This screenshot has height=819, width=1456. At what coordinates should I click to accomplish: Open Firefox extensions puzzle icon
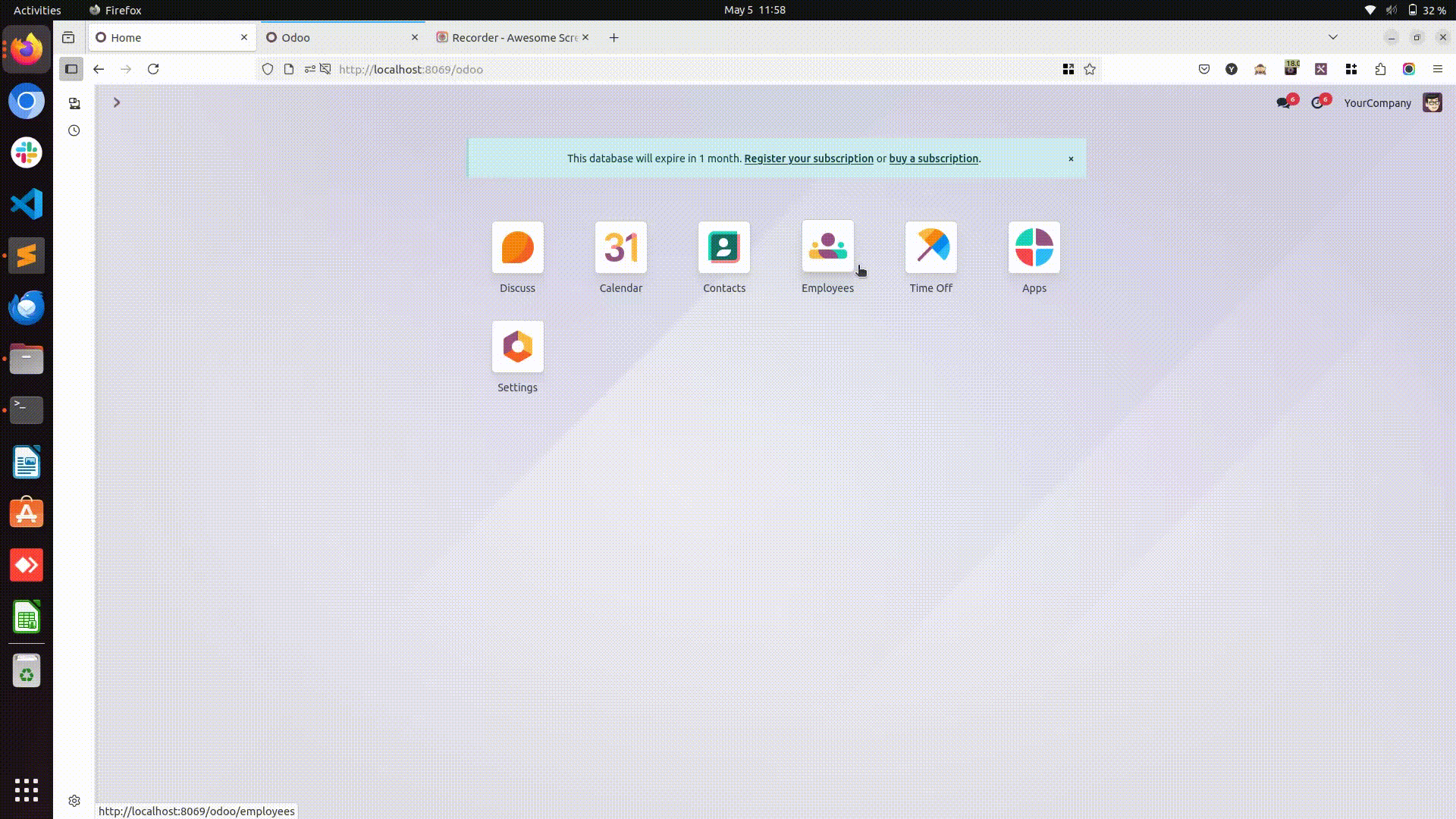1380,69
